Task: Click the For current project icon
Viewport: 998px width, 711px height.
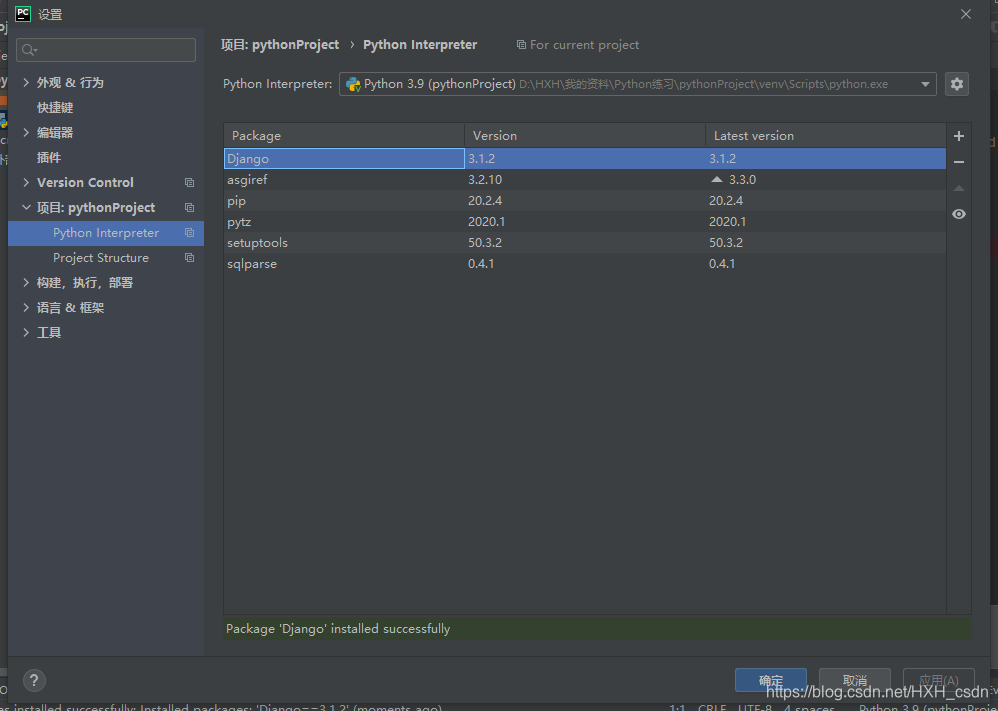Action: tap(521, 45)
